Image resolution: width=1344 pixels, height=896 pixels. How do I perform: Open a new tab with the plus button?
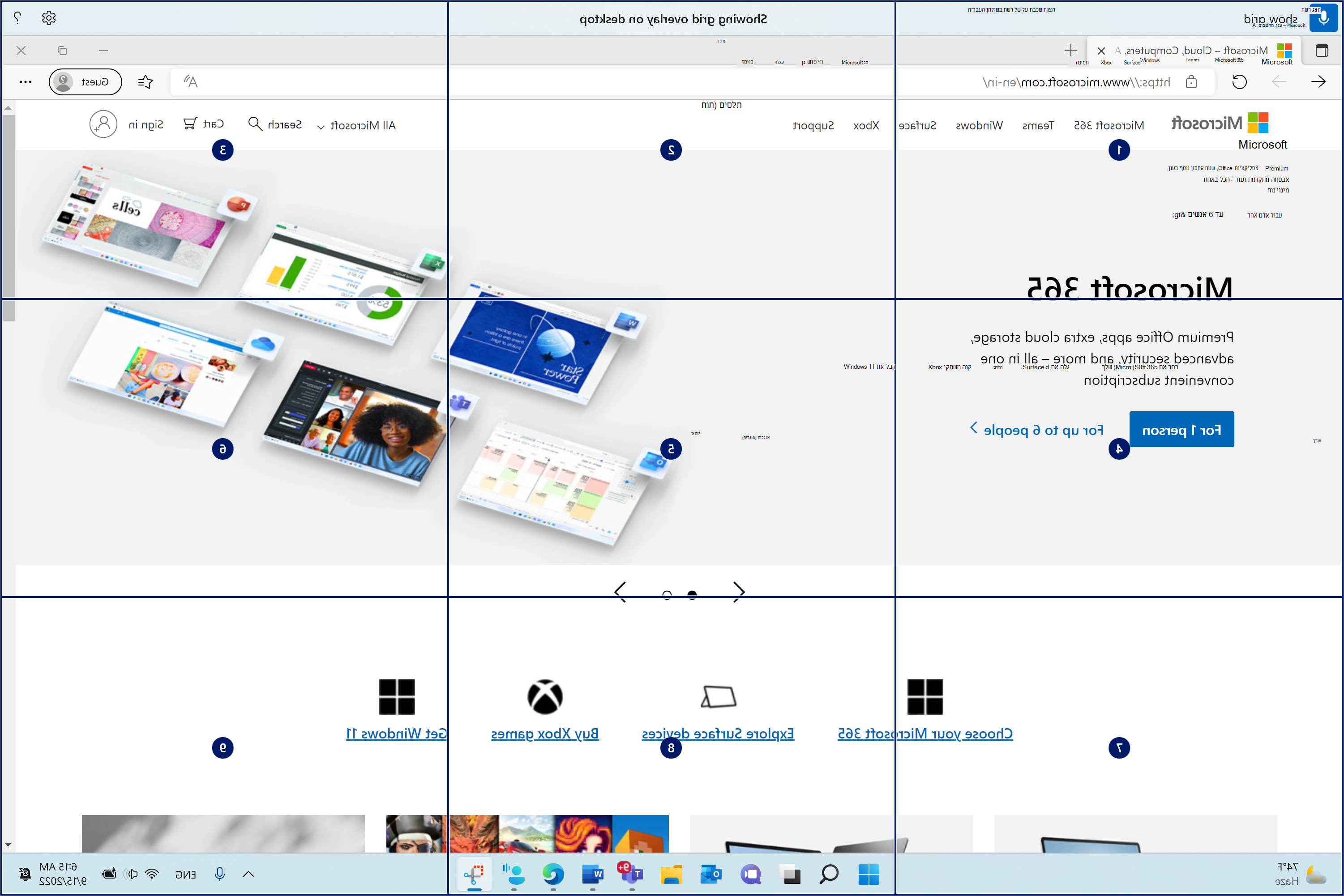click(1071, 50)
